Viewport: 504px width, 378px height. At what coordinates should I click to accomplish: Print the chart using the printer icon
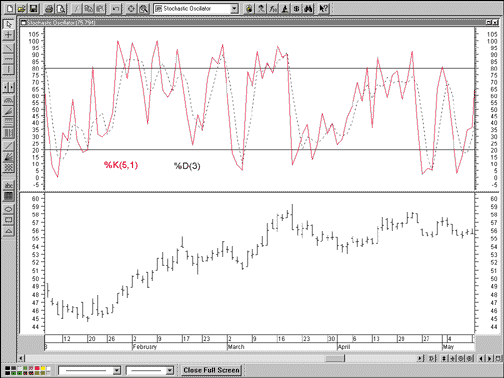[x=49, y=9]
